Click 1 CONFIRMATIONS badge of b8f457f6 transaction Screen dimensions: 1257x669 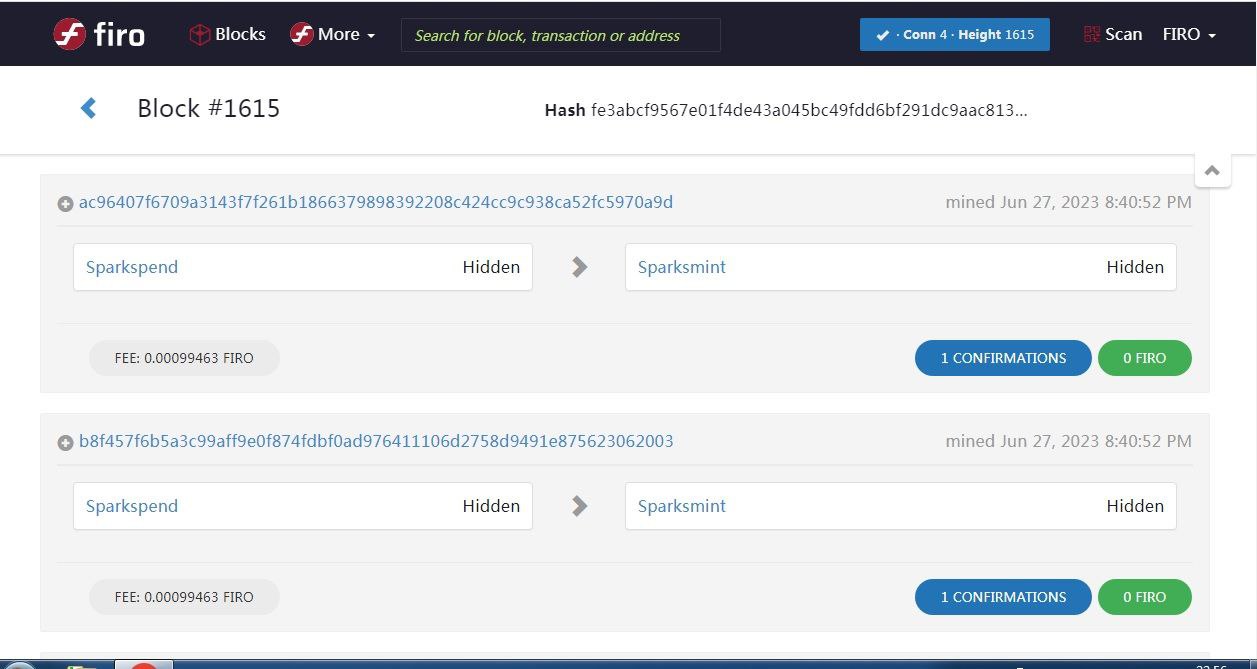tap(1003, 597)
